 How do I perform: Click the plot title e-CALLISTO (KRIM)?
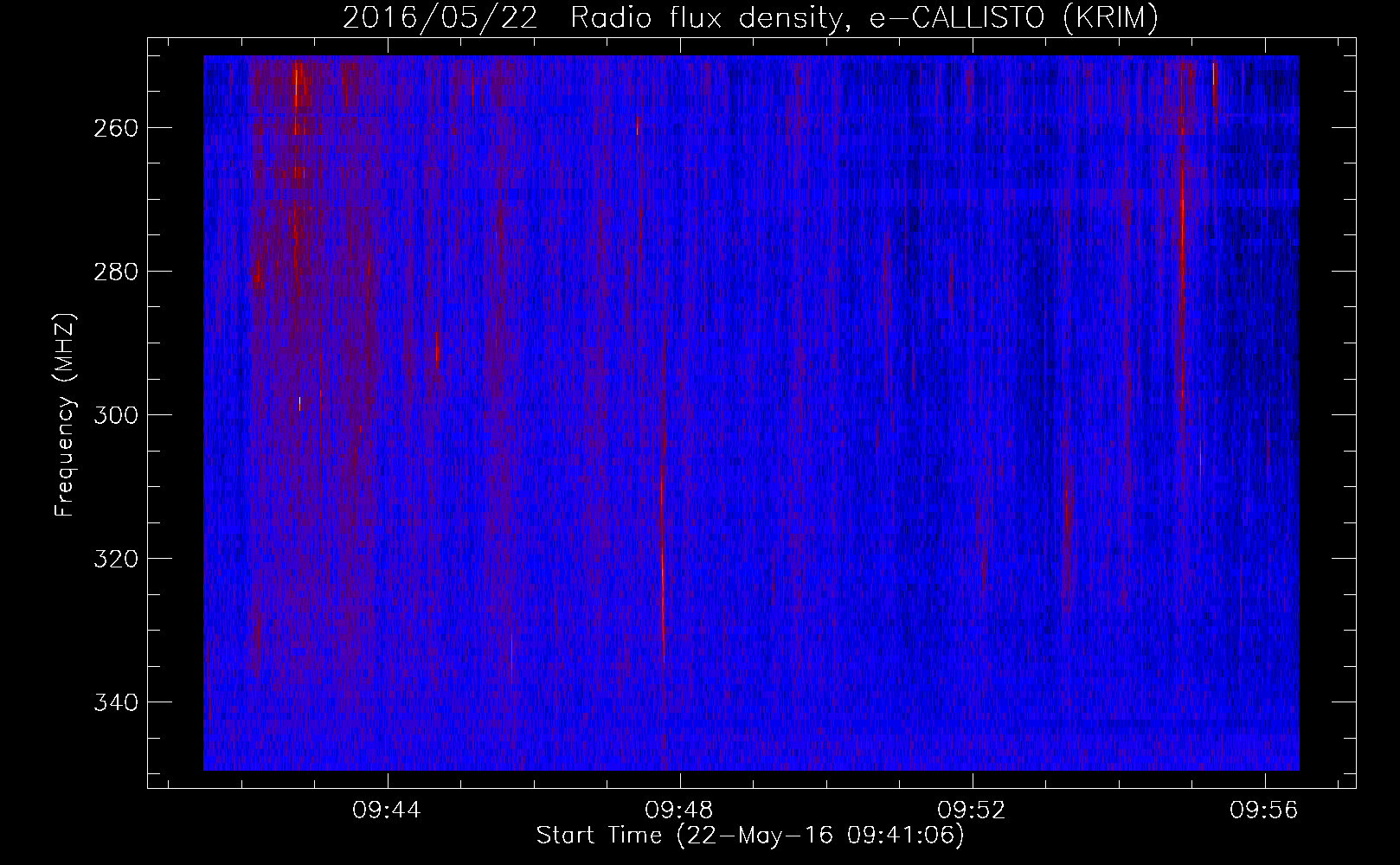(1013, 17)
